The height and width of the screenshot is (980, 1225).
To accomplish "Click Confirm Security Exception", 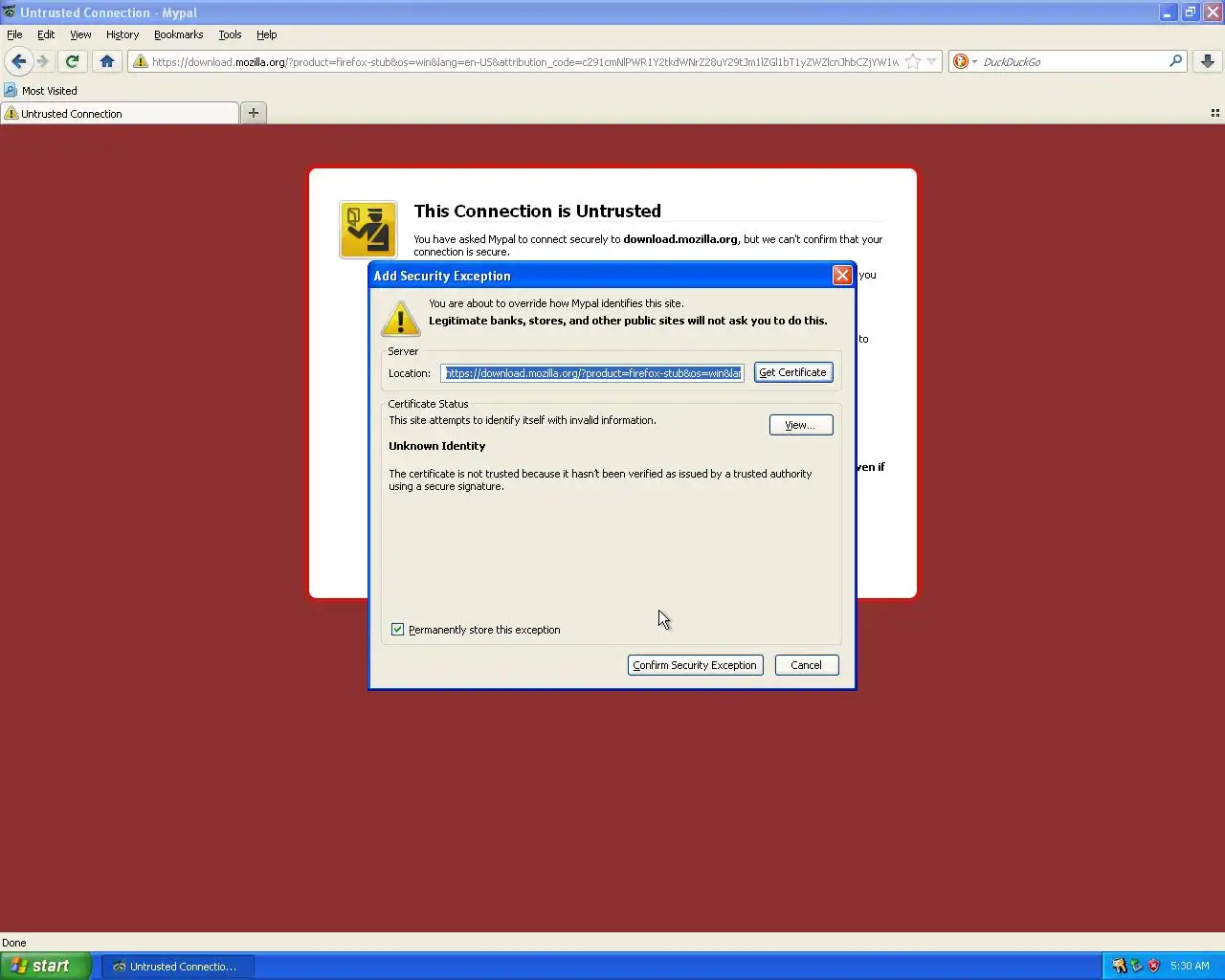I will (695, 665).
